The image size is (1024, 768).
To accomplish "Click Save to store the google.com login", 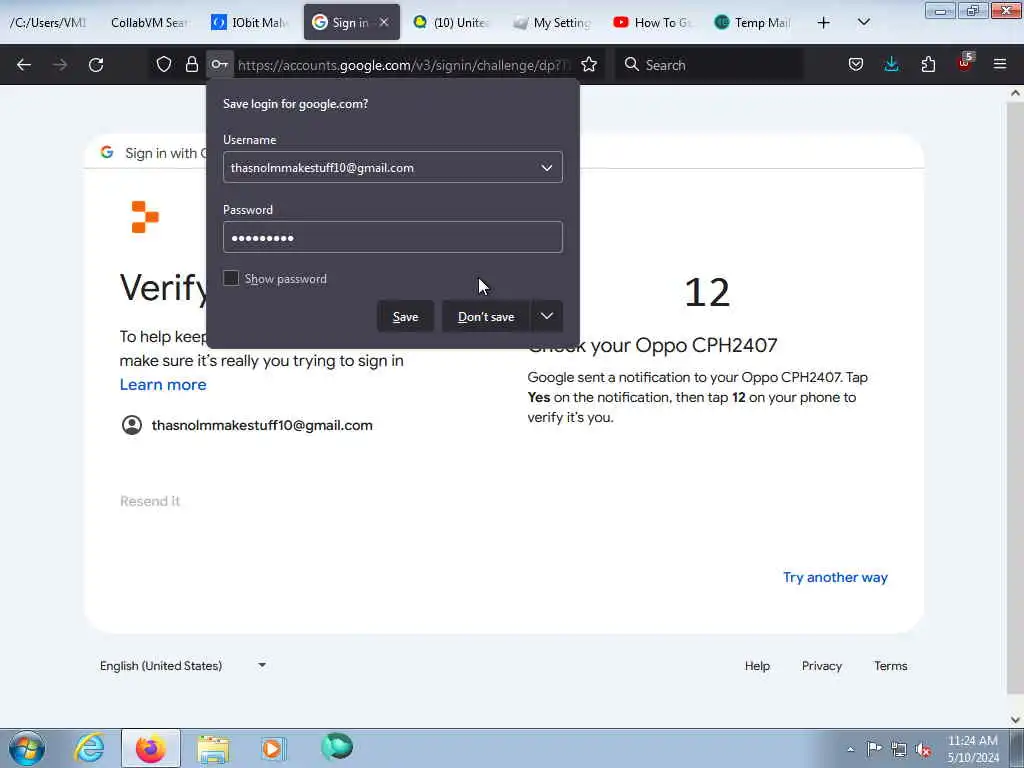I will click(406, 317).
